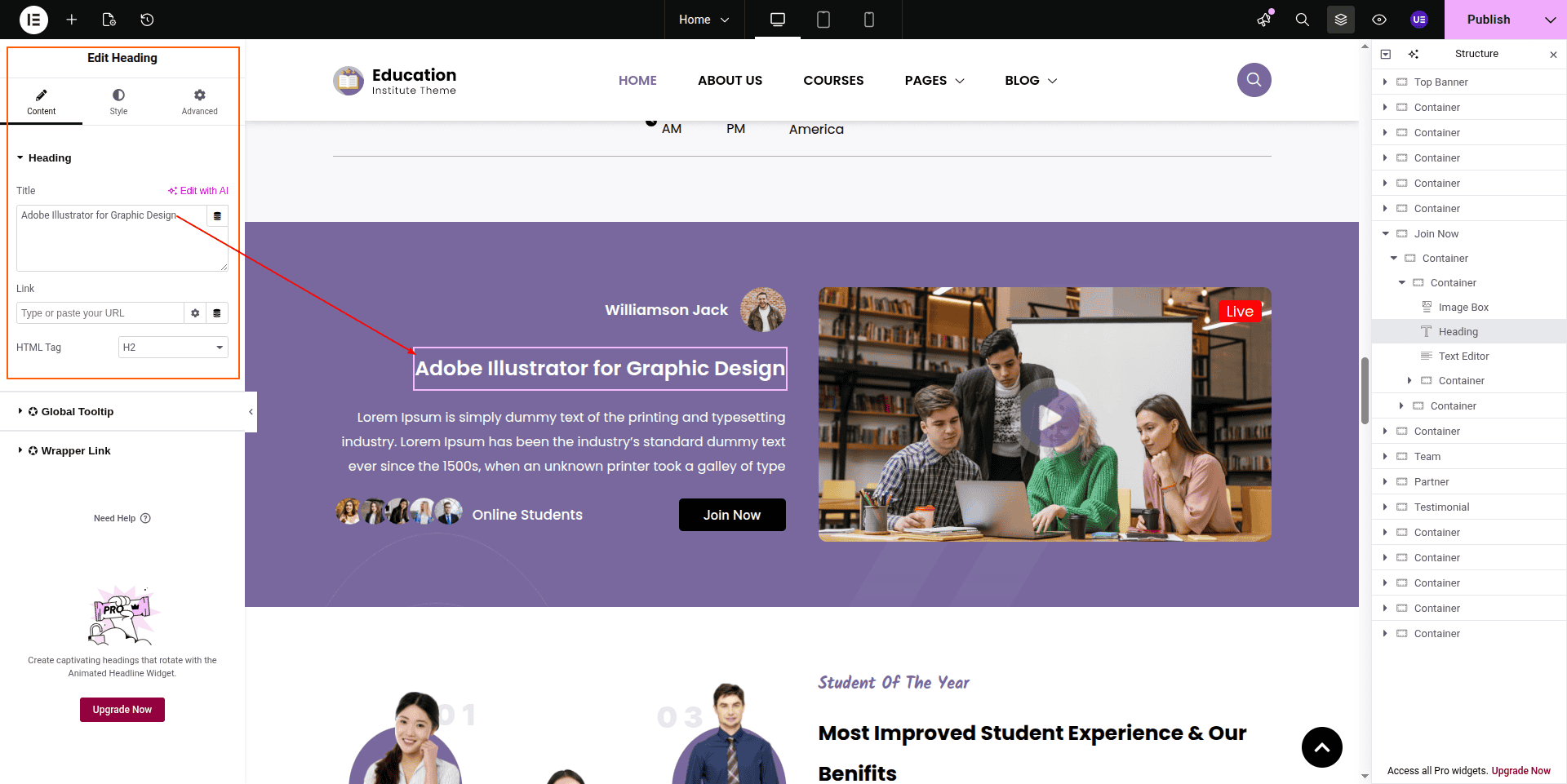
Task: Click the Link URL input field
Action: click(100, 313)
